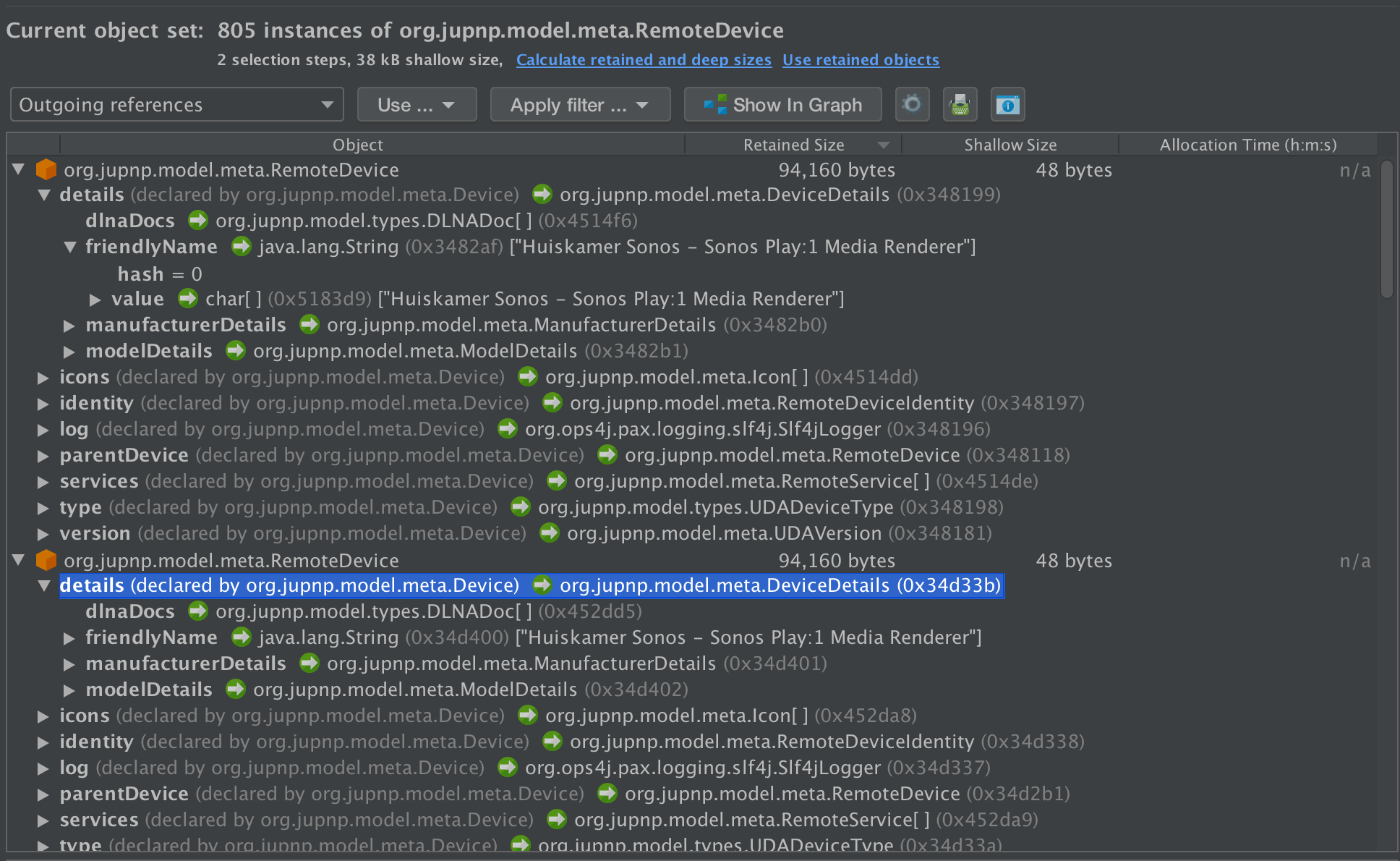The width and height of the screenshot is (1400, 861).
Task: Click the first RemoteDevice orange object icon
Action: coord(46,169)
